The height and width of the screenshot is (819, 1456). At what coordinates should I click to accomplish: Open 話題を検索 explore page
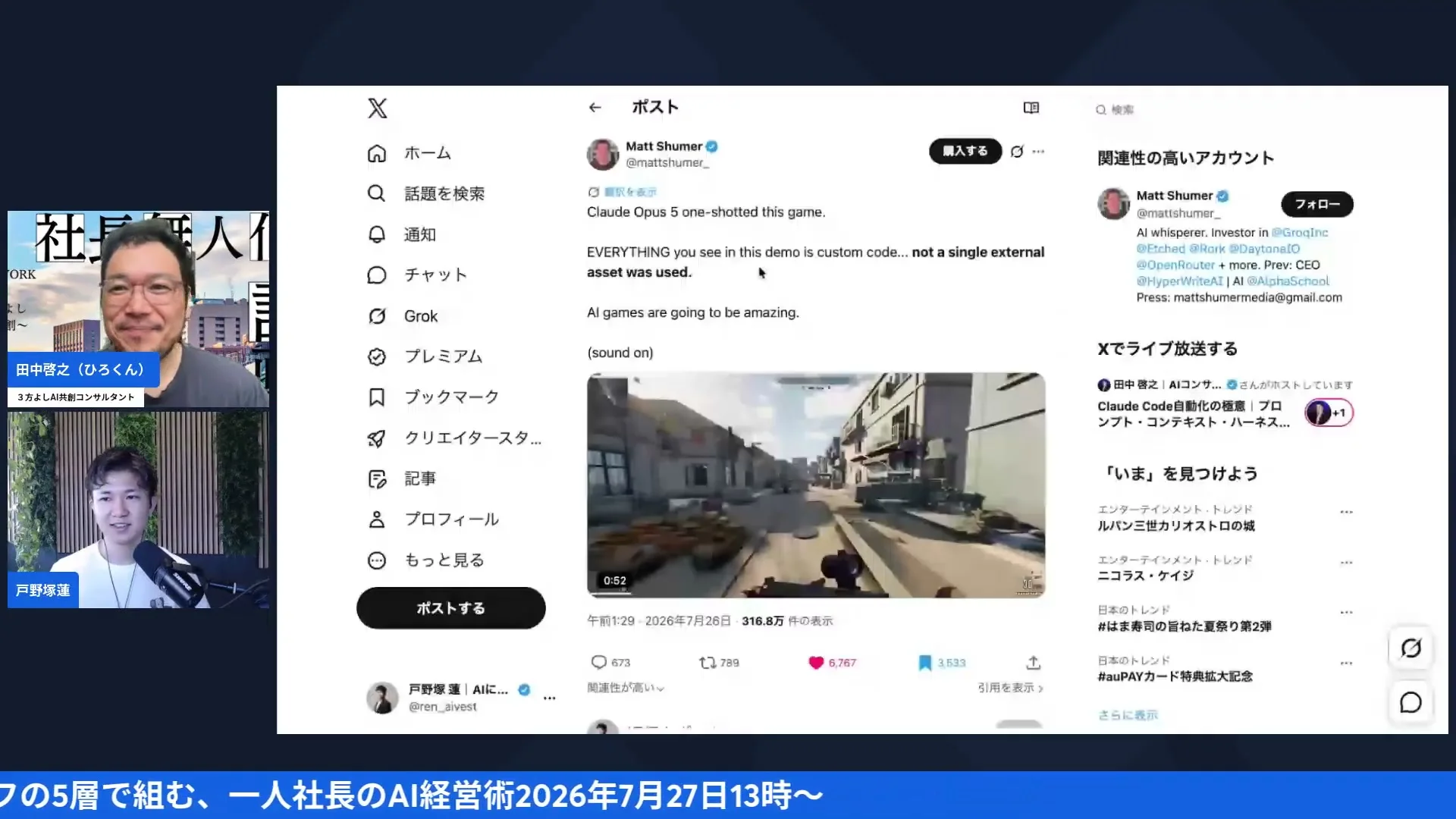(x=425, y=193)
